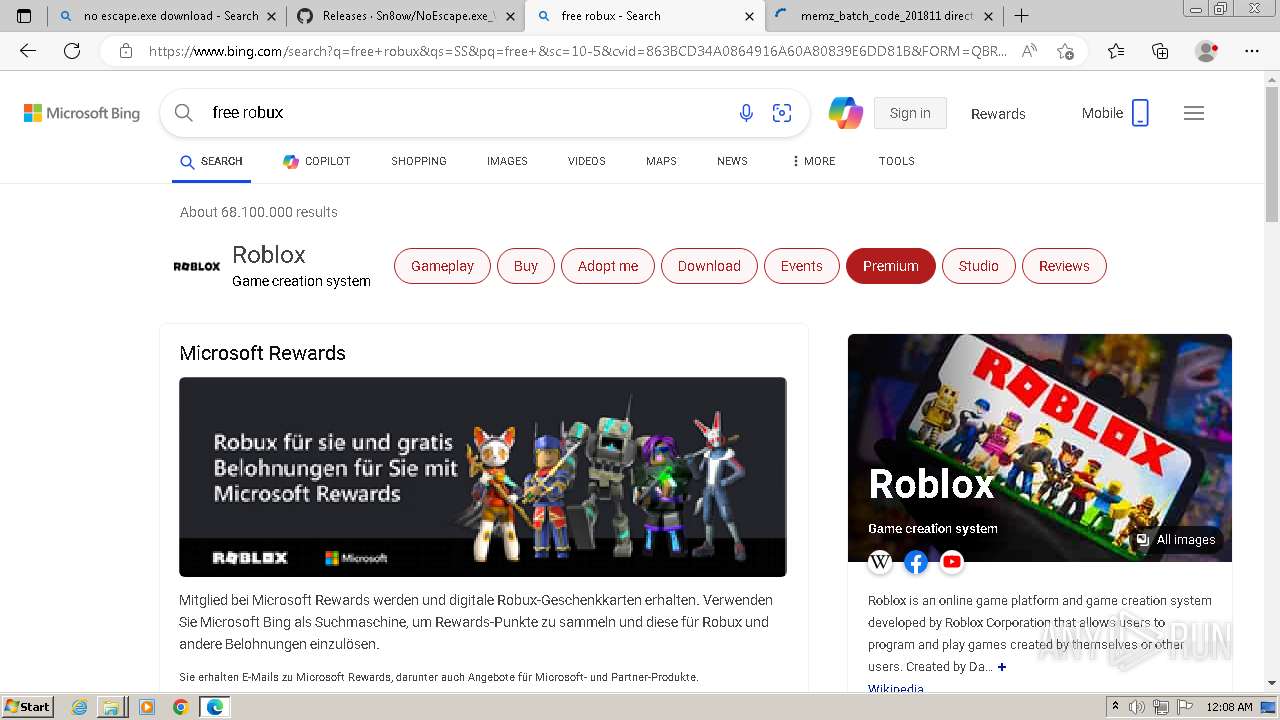Add this page to favorites star icon
Viewport: 1280px width, 720px height.
1066,51
